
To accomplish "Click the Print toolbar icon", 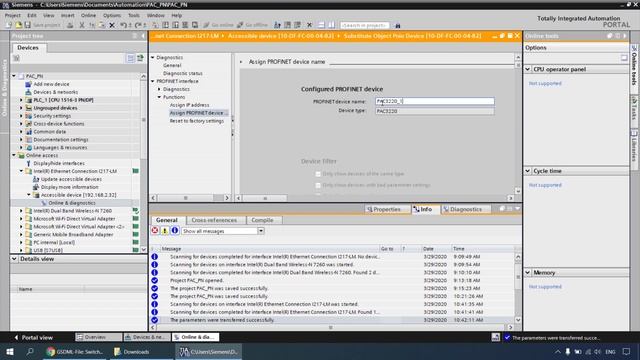I will pyautogui.click(x=70, y=25).
